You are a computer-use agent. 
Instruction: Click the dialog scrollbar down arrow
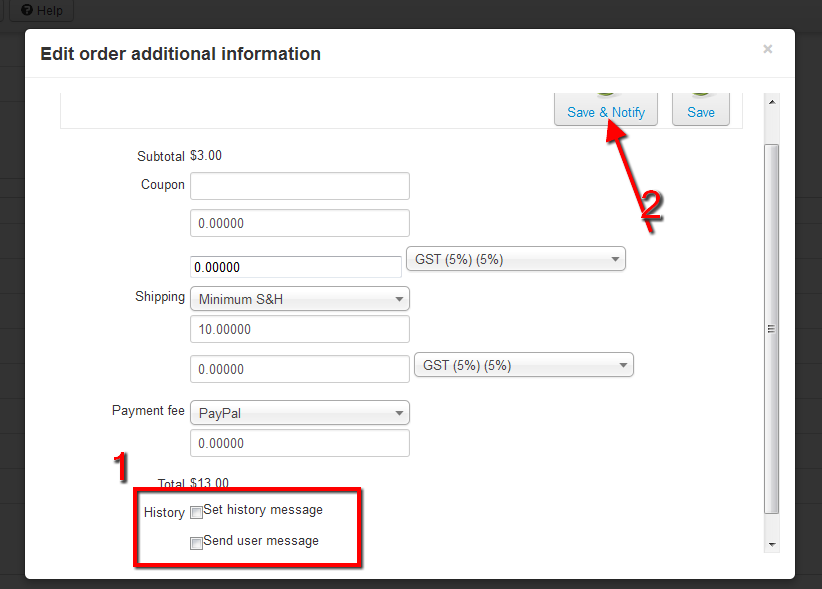772,544
